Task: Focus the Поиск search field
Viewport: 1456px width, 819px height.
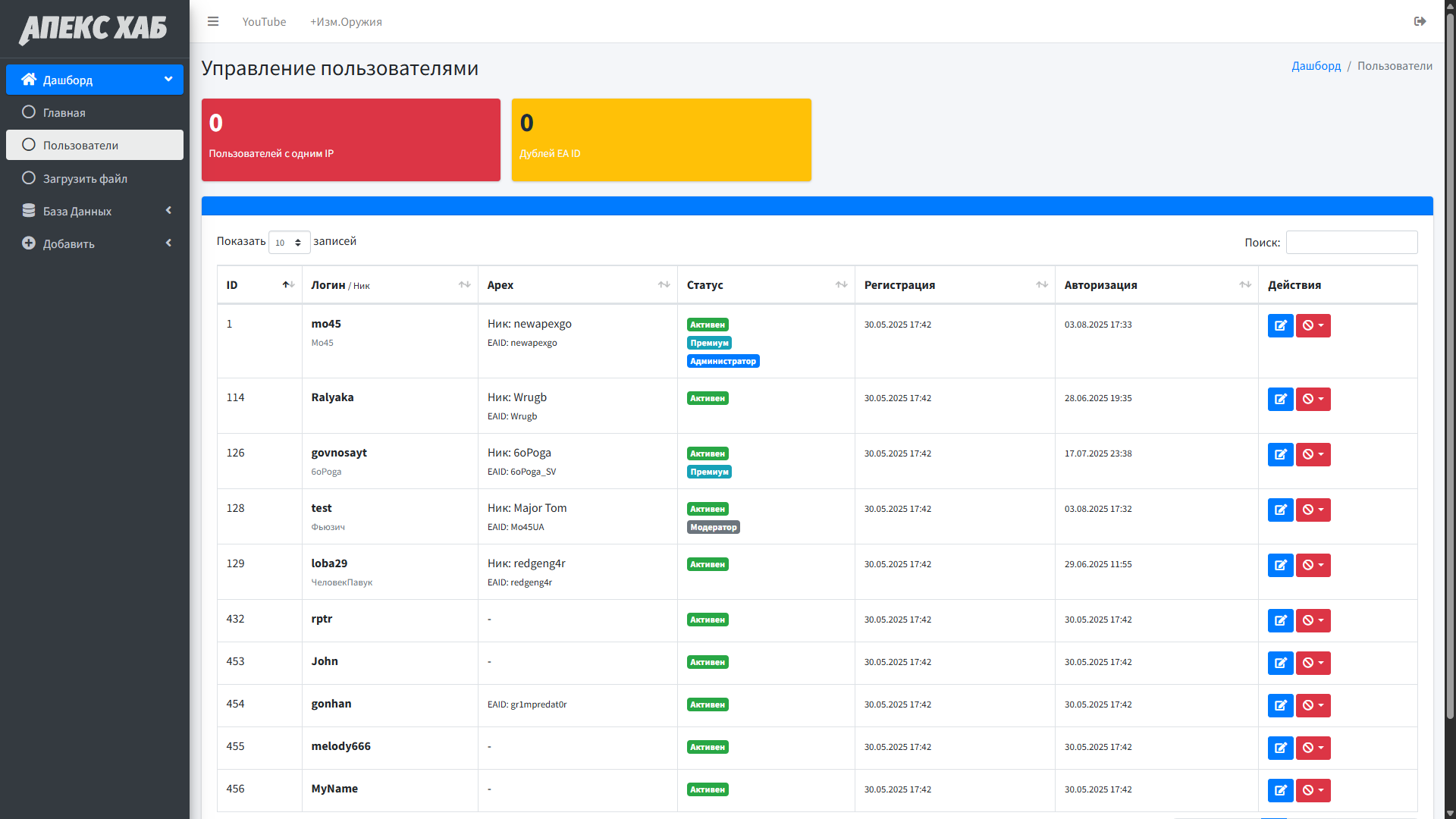Action: 1351,243
